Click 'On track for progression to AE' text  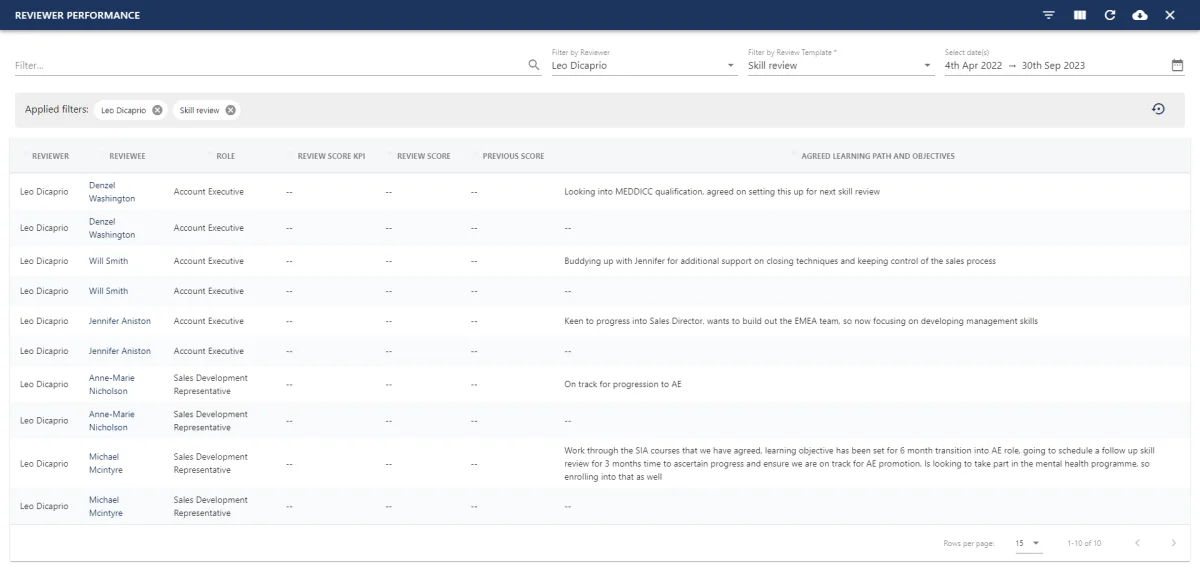[623, 384]
